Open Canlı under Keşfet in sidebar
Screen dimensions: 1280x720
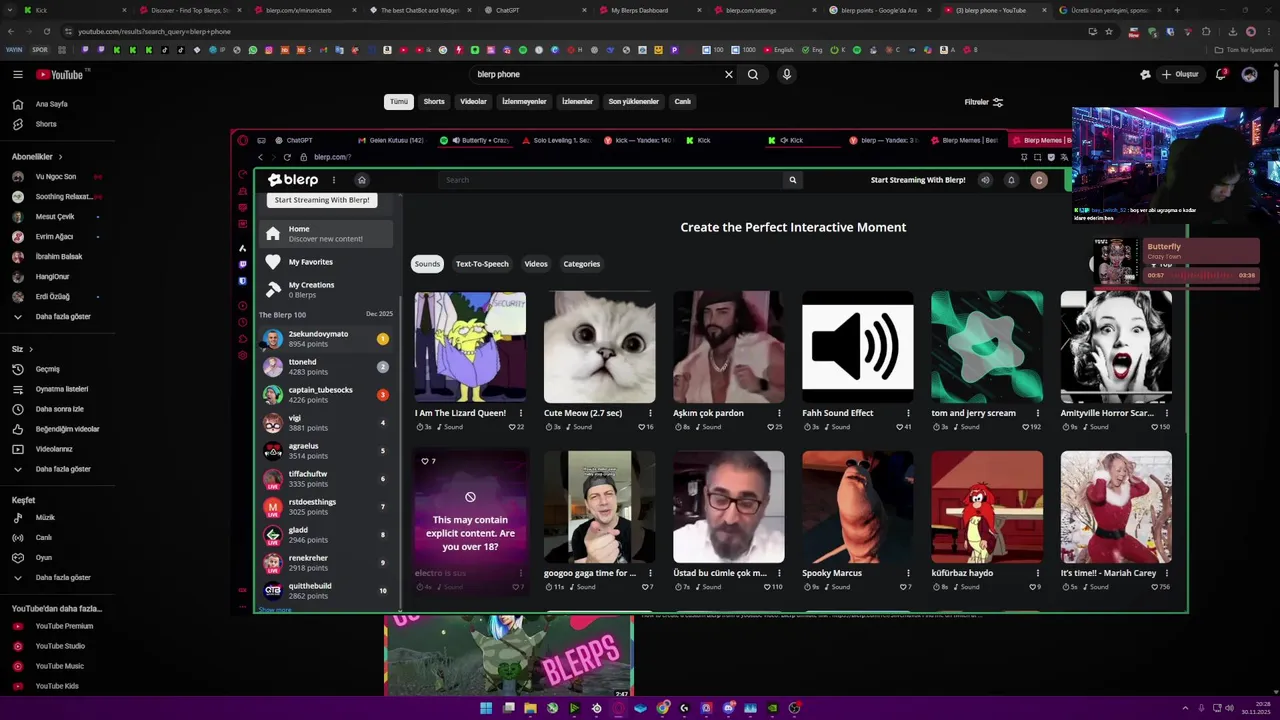pos(44,538)
